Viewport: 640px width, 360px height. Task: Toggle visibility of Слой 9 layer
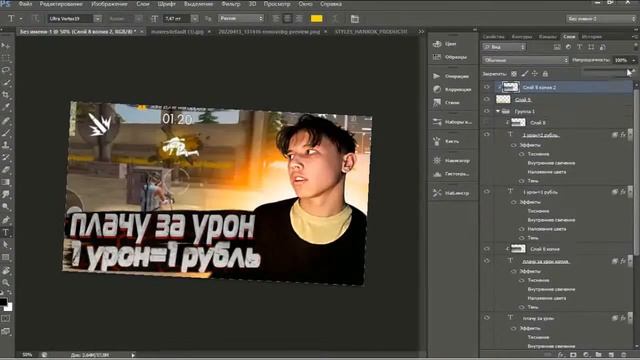click(487, 99)
